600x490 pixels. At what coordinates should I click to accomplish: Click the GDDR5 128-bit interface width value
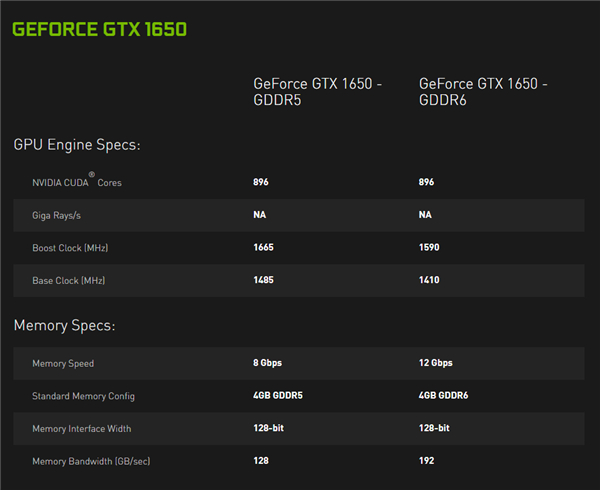click(269, 428)
